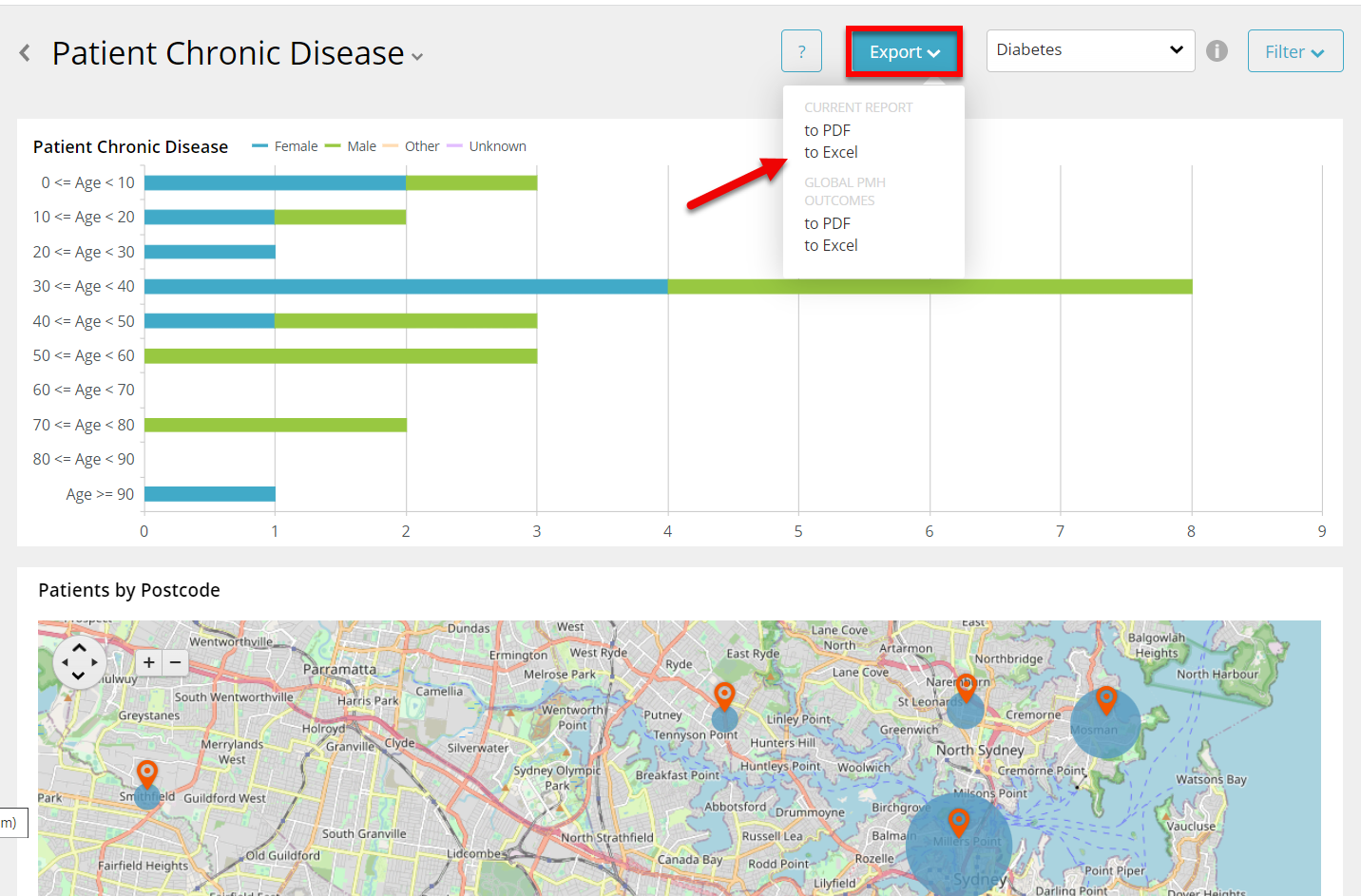1361x896 pixels.
Task: Click the '40 <= Age < 50' axis label
Action: [x=84, y=321]
